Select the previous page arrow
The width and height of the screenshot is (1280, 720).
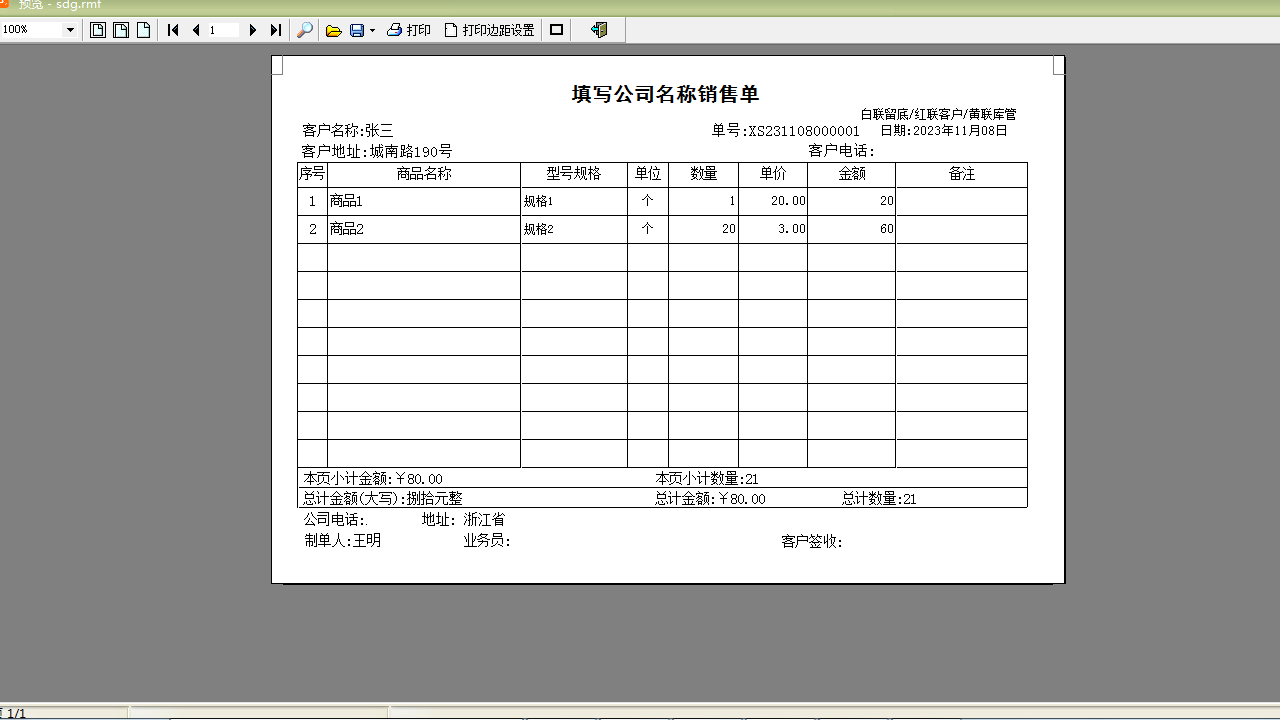coord(196,30)
